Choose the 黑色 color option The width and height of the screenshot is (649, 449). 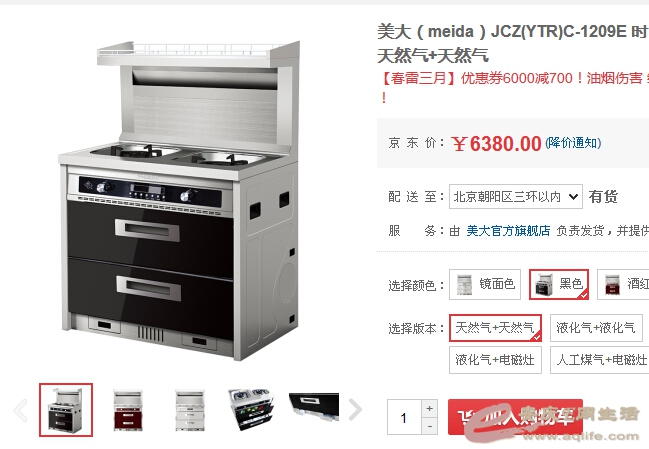pyautogui.click(x=559, y=284)
